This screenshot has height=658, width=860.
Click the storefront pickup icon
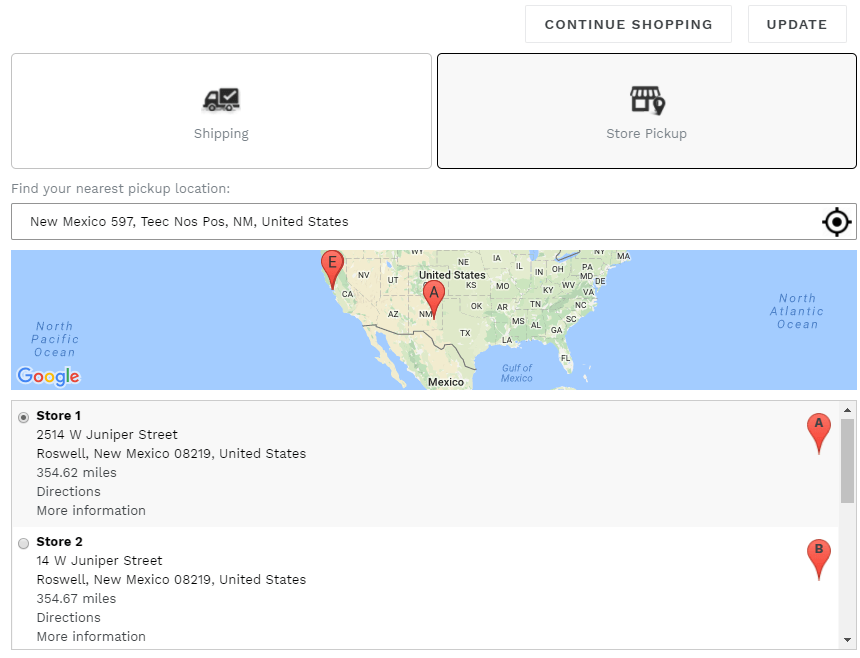(x=647, y=100)
